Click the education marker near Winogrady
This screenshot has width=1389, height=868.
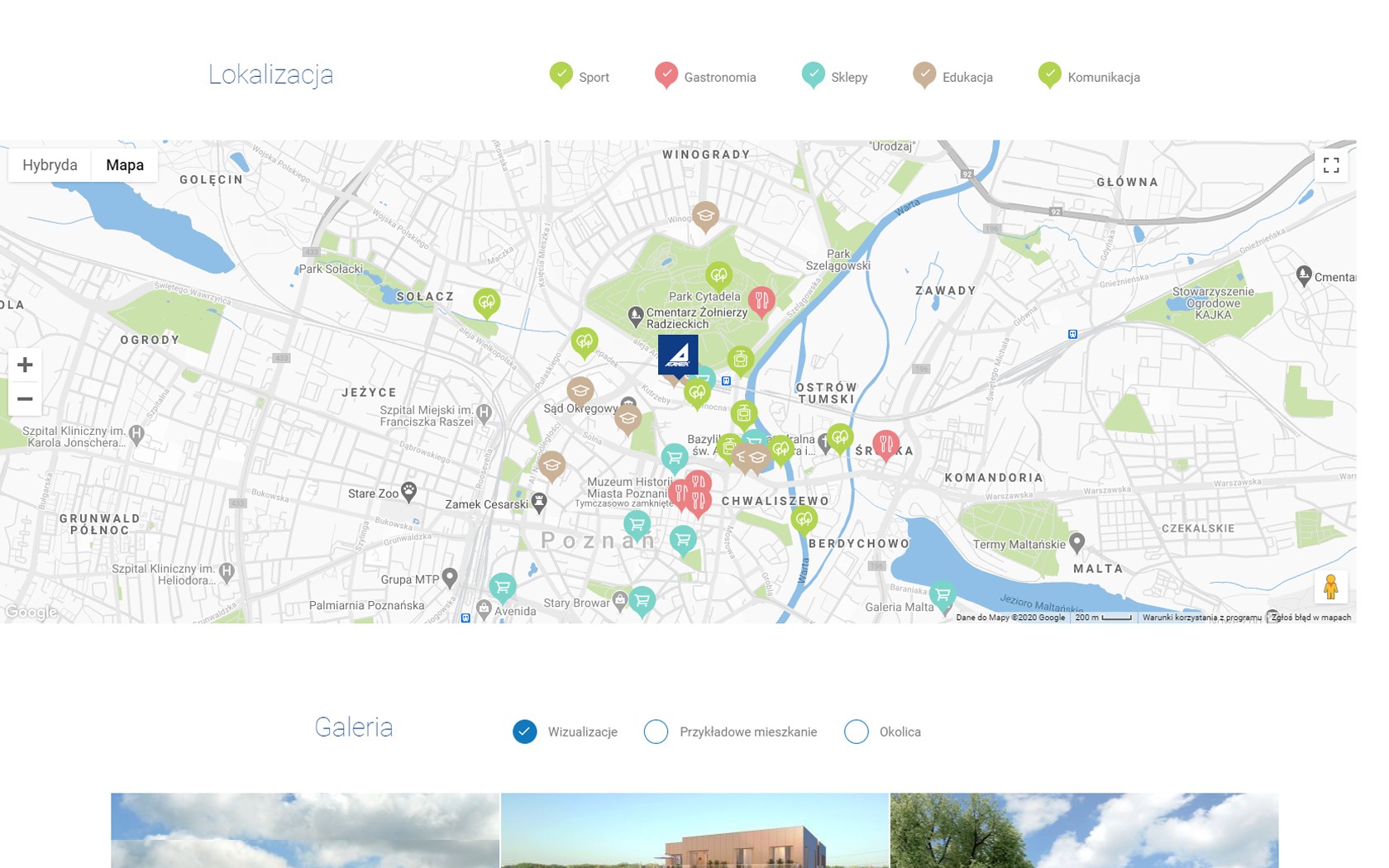(705, 216)
